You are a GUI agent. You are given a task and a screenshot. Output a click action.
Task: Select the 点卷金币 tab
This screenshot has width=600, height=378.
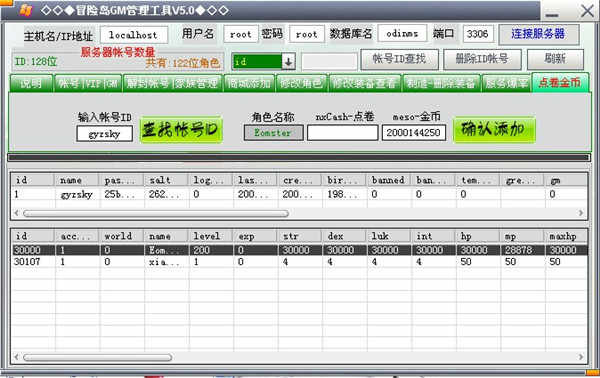[560, 83]
